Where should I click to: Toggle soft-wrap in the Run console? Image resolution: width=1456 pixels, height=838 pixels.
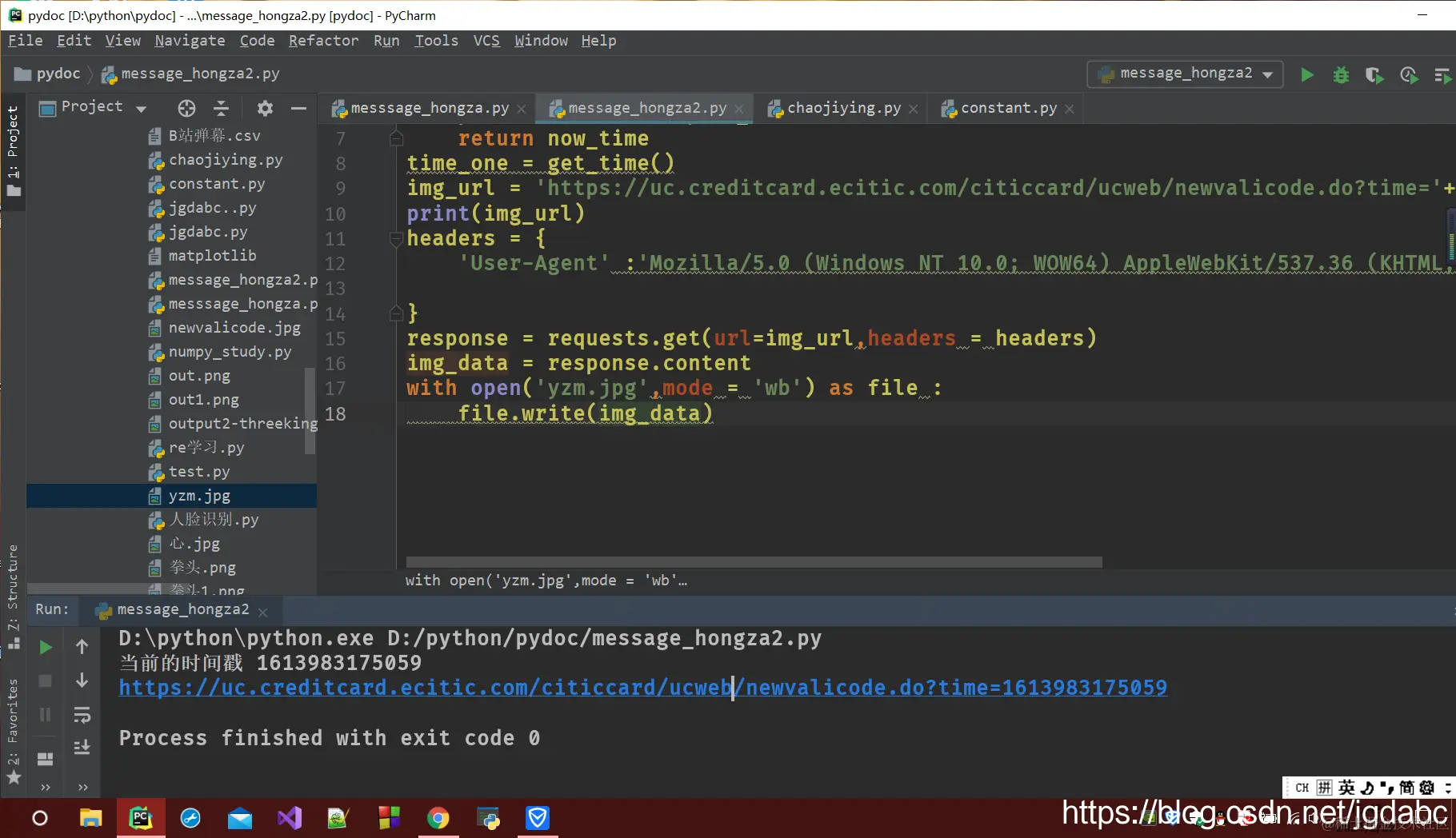pyautogui.click(x=82, y=714)
